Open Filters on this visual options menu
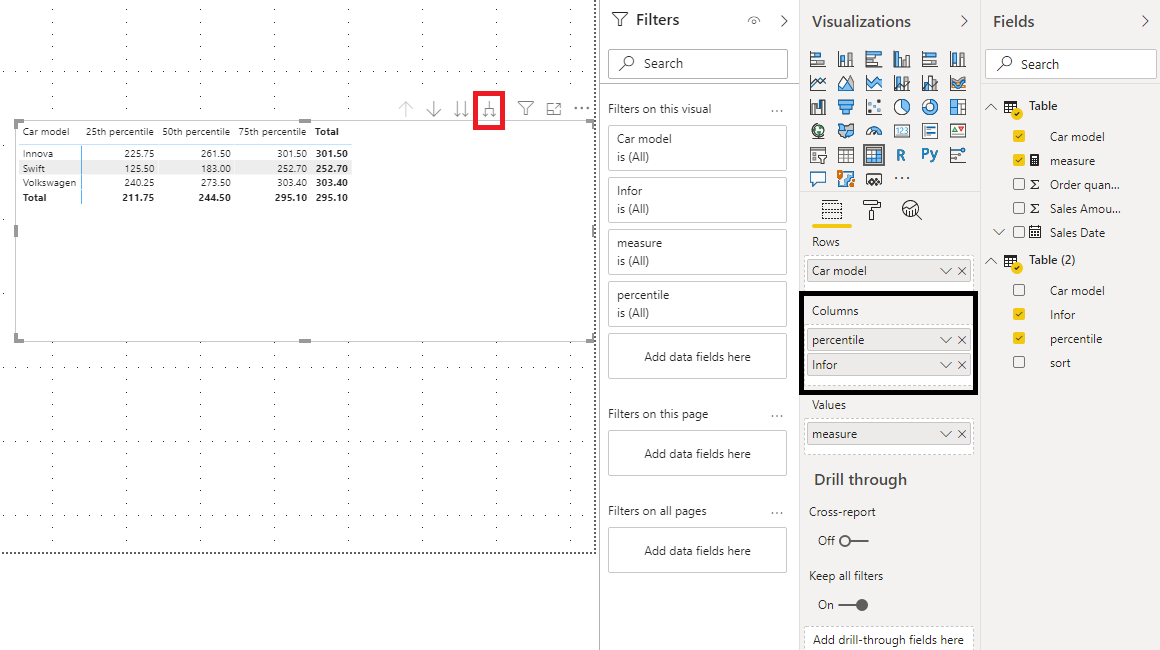Image resolution: width=1160 pixels, height=650 pixels. [x=777, y=110]
